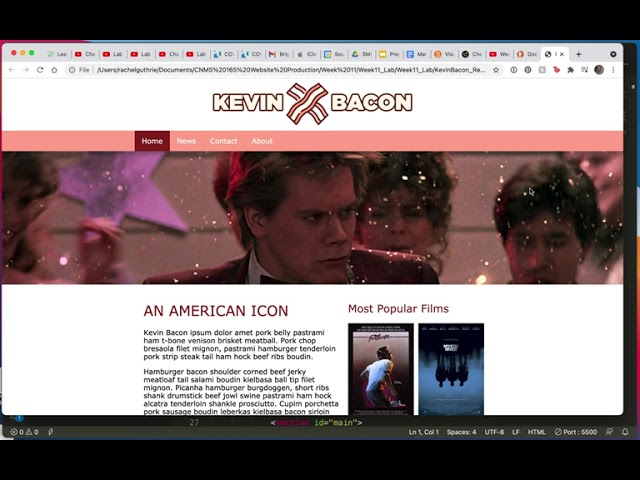Open the News nav link

[186, 141]
